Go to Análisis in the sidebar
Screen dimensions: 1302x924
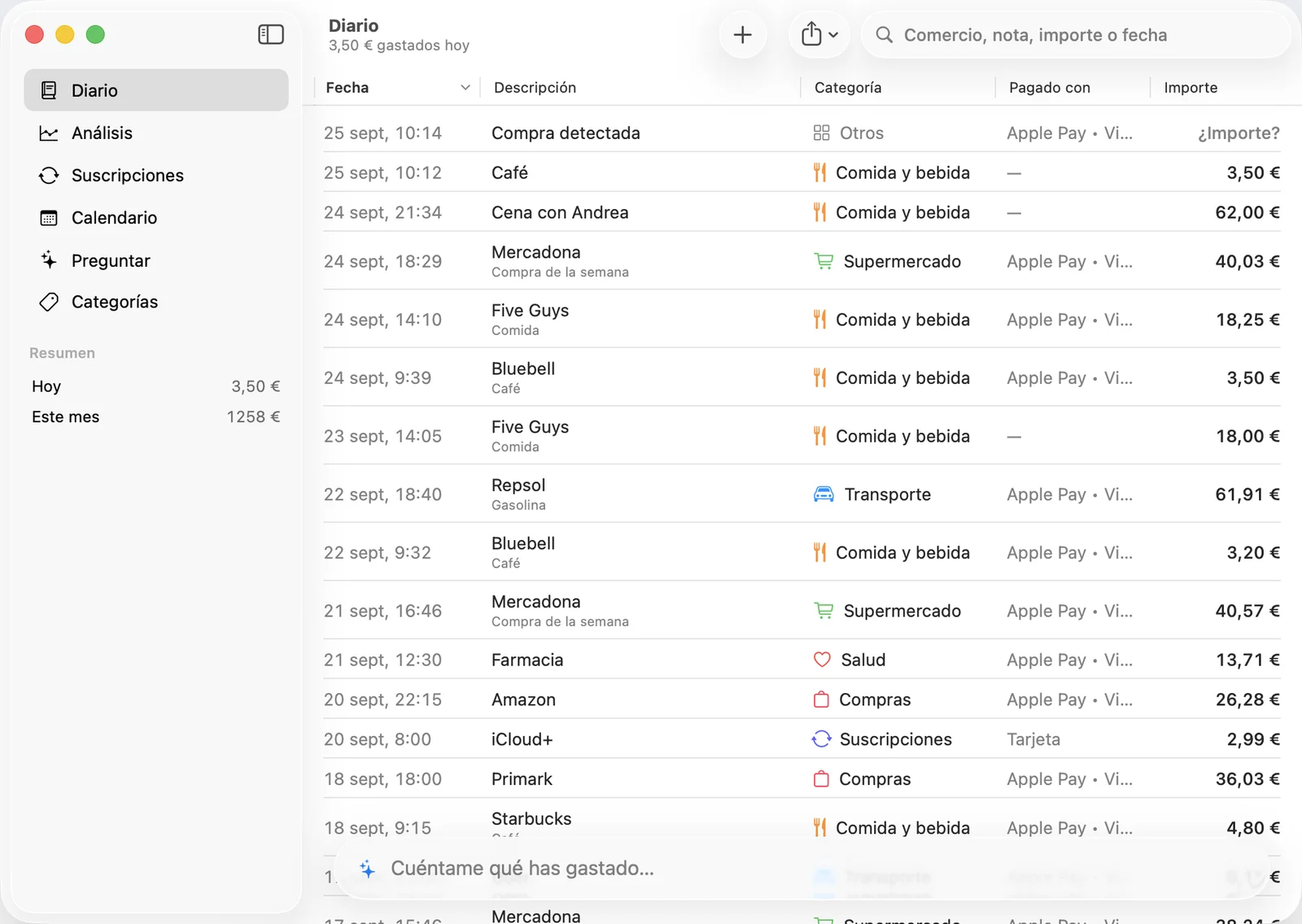pos(156,133)
